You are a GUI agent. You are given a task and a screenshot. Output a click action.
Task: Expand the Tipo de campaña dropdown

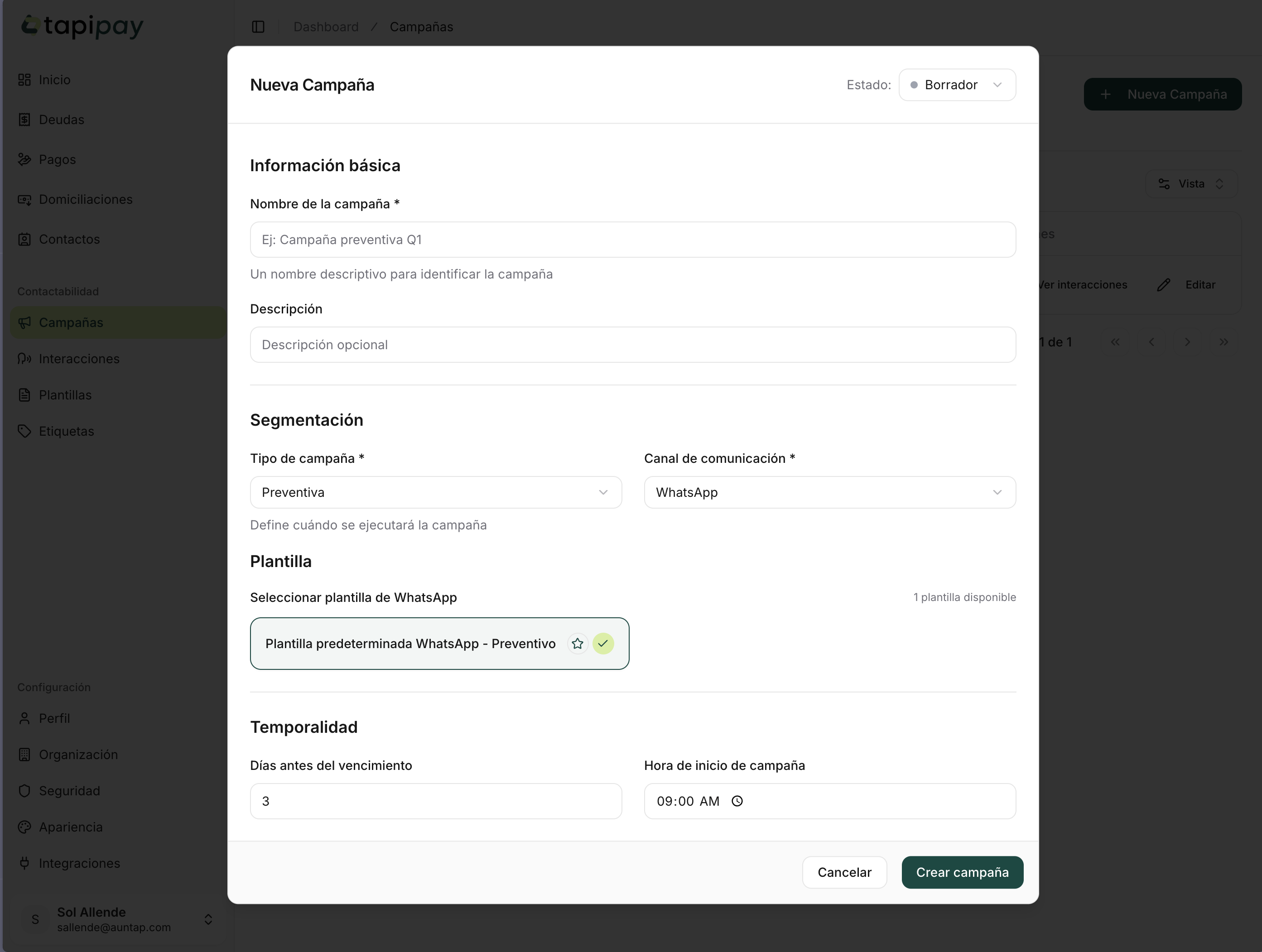(x=435, y=492)
